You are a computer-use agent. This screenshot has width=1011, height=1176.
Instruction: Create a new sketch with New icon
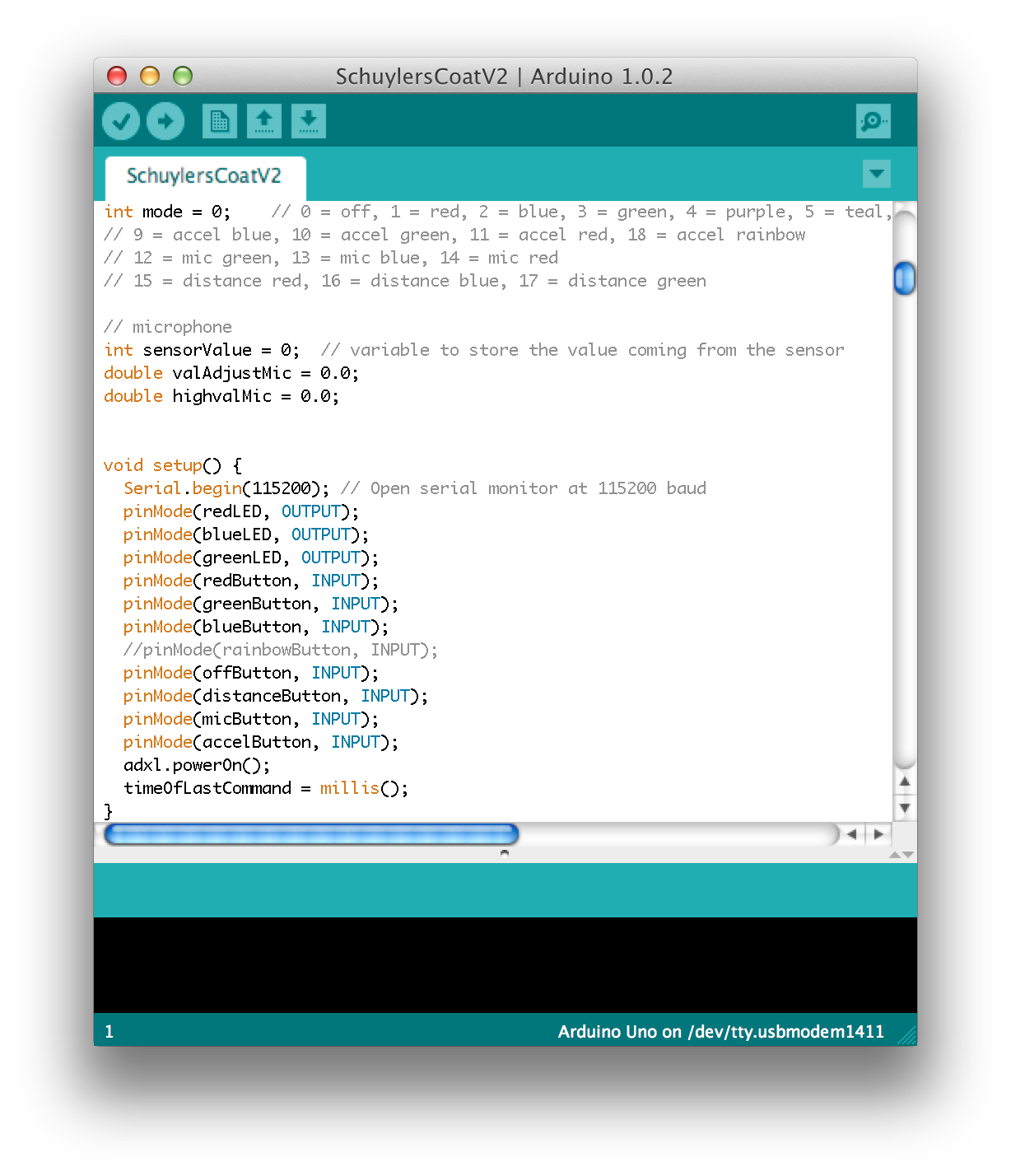coord(218,120)
